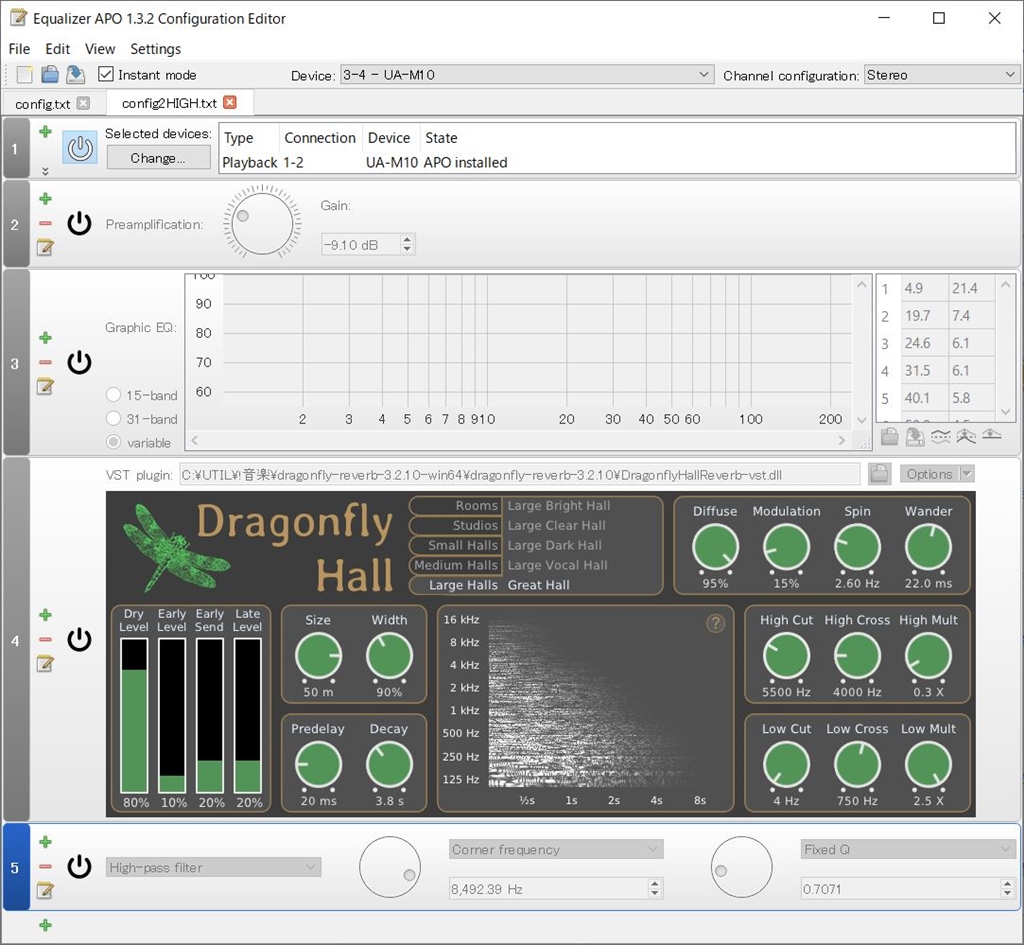Browse for VST plugin file

tap(879, 474)
